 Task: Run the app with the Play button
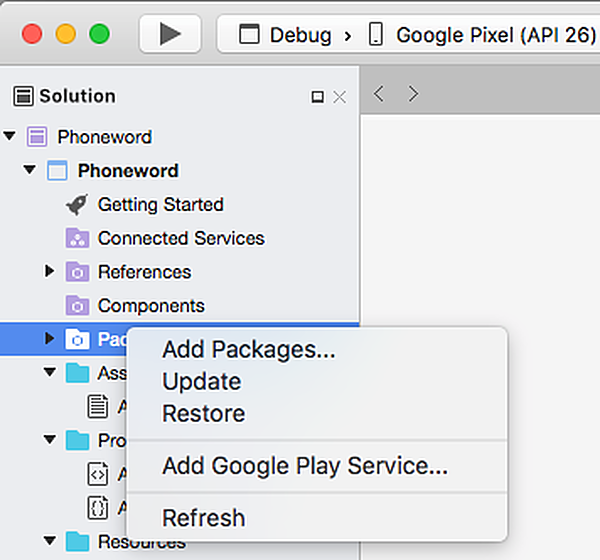(170, 34)
